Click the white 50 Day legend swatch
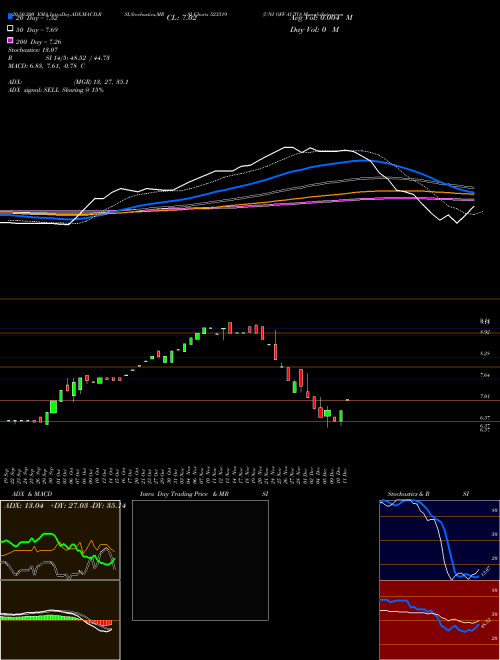The height and width of the screenshot is (660, 500). point(10,29)
